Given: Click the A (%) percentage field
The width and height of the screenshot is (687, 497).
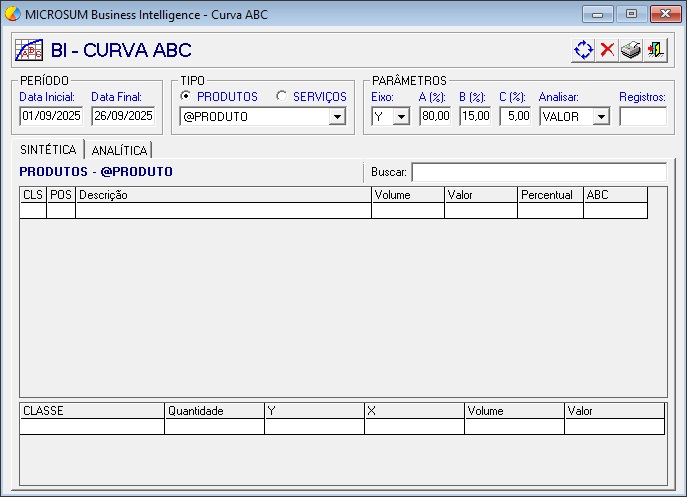Looking at the screenshot, I should 435,116.
